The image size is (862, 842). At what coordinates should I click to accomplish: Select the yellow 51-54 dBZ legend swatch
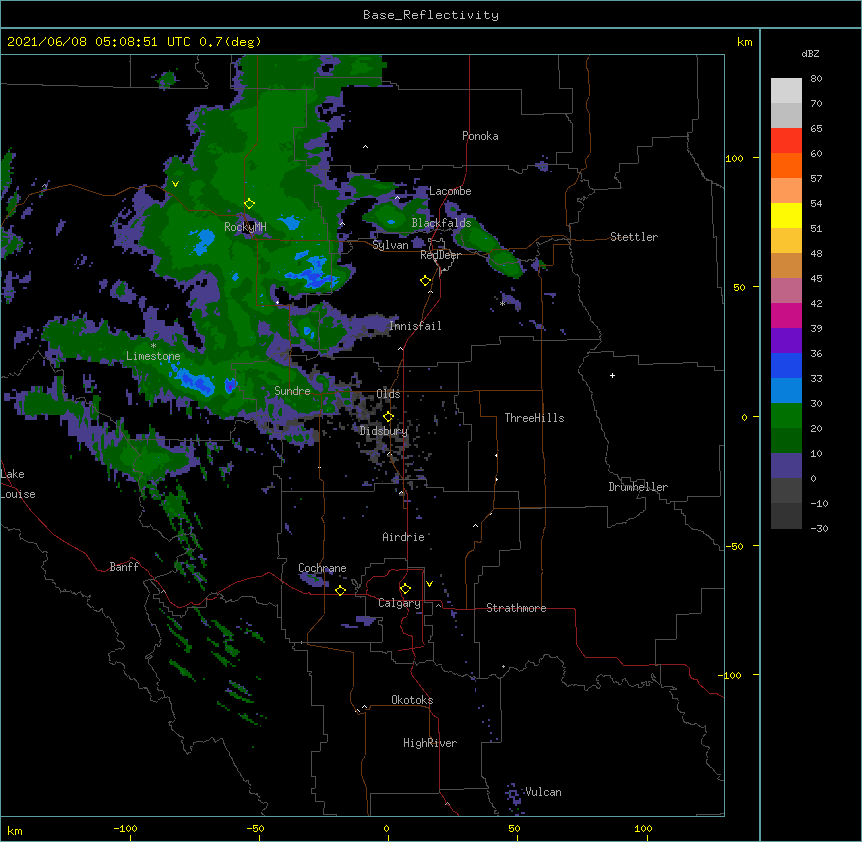(x=786, y=215)
